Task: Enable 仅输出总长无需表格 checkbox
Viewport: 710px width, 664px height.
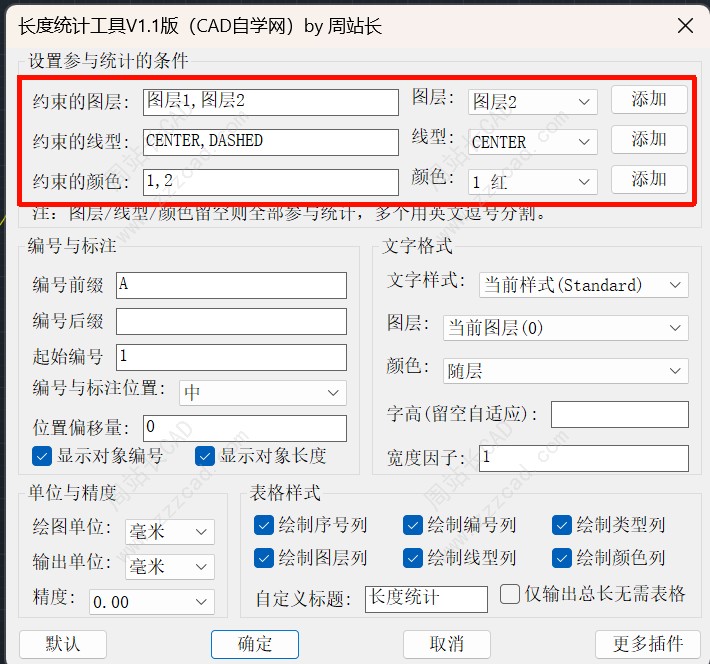Action: pyautogui.click(x=510, y=594)
